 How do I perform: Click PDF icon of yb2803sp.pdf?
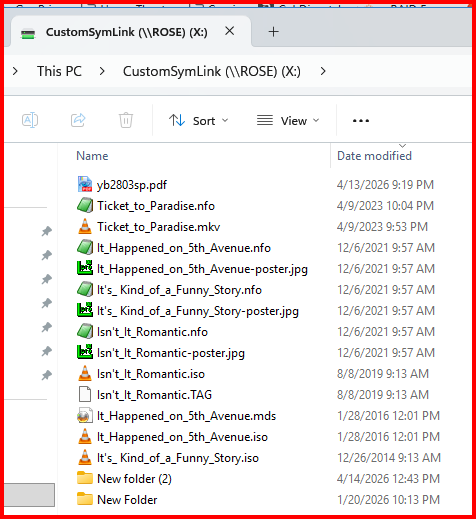coord(85,184)
